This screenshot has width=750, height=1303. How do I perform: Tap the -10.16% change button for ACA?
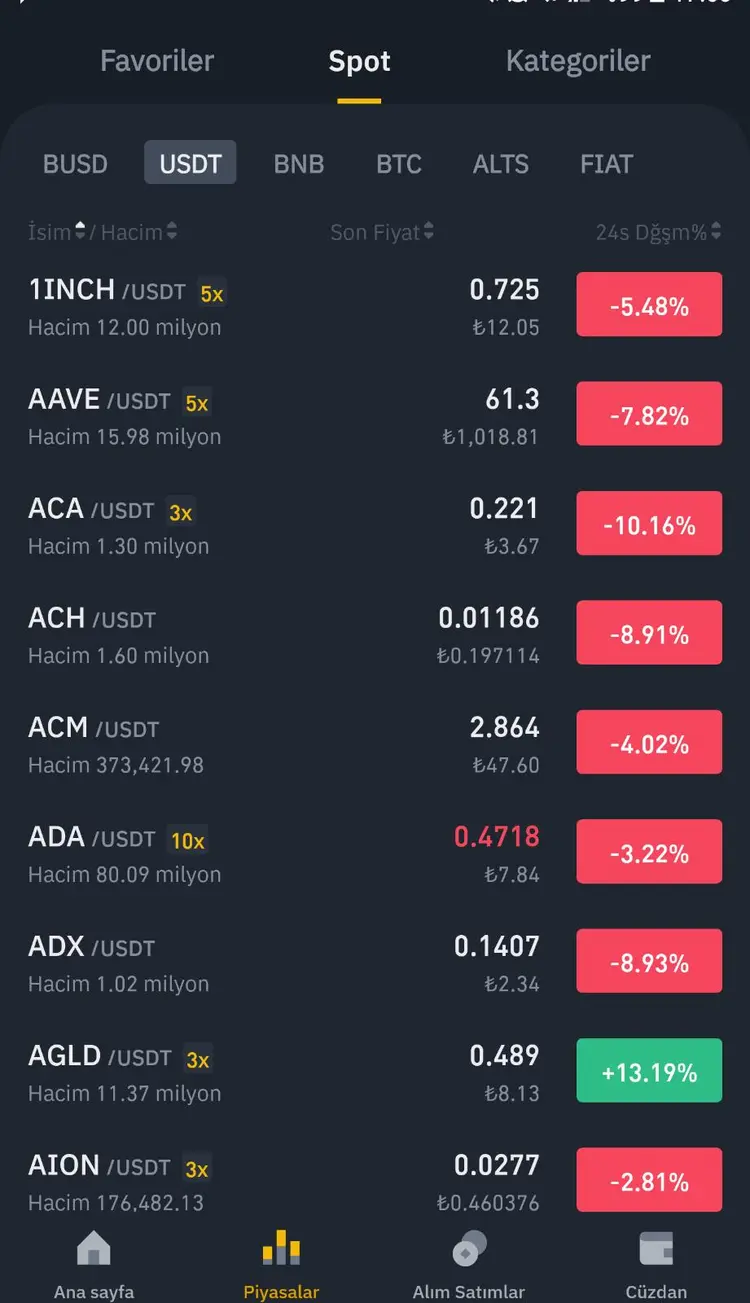click(649, 523)
